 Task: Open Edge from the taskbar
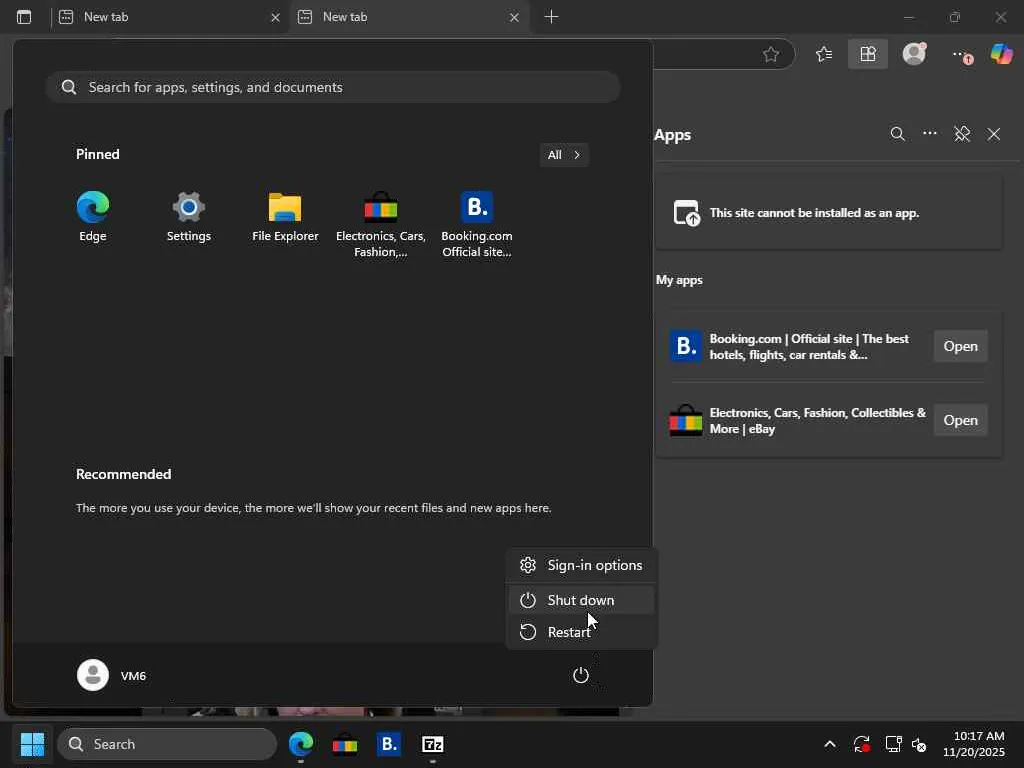[x=301, y=744]
